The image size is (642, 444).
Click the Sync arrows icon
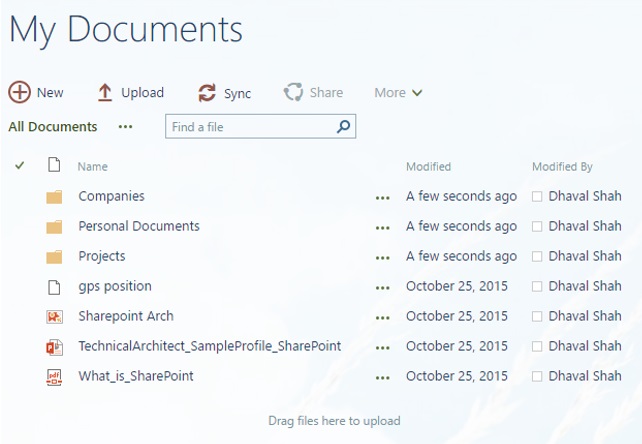click(207, 93)
